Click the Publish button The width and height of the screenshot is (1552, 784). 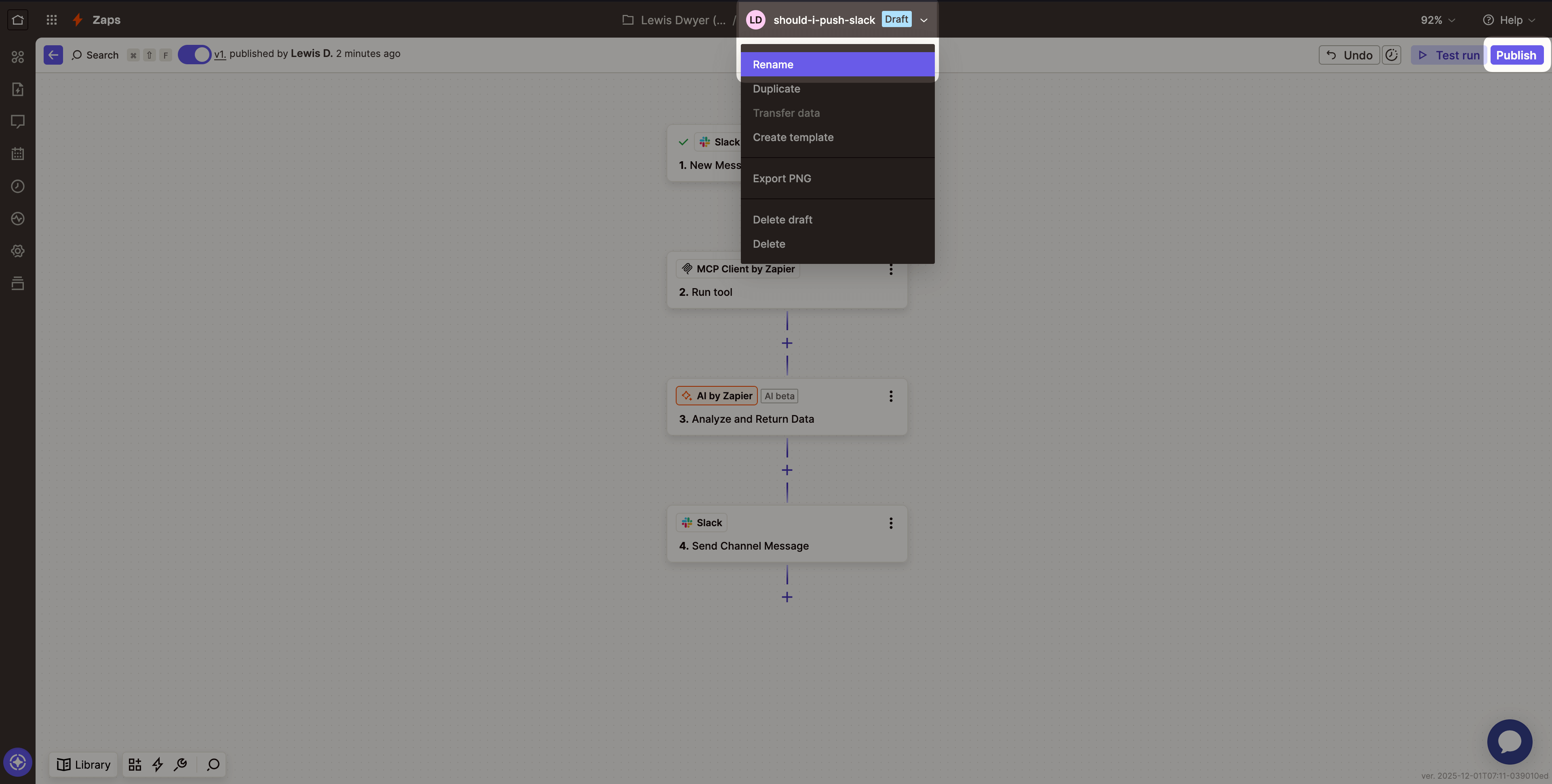[1516, 55]
